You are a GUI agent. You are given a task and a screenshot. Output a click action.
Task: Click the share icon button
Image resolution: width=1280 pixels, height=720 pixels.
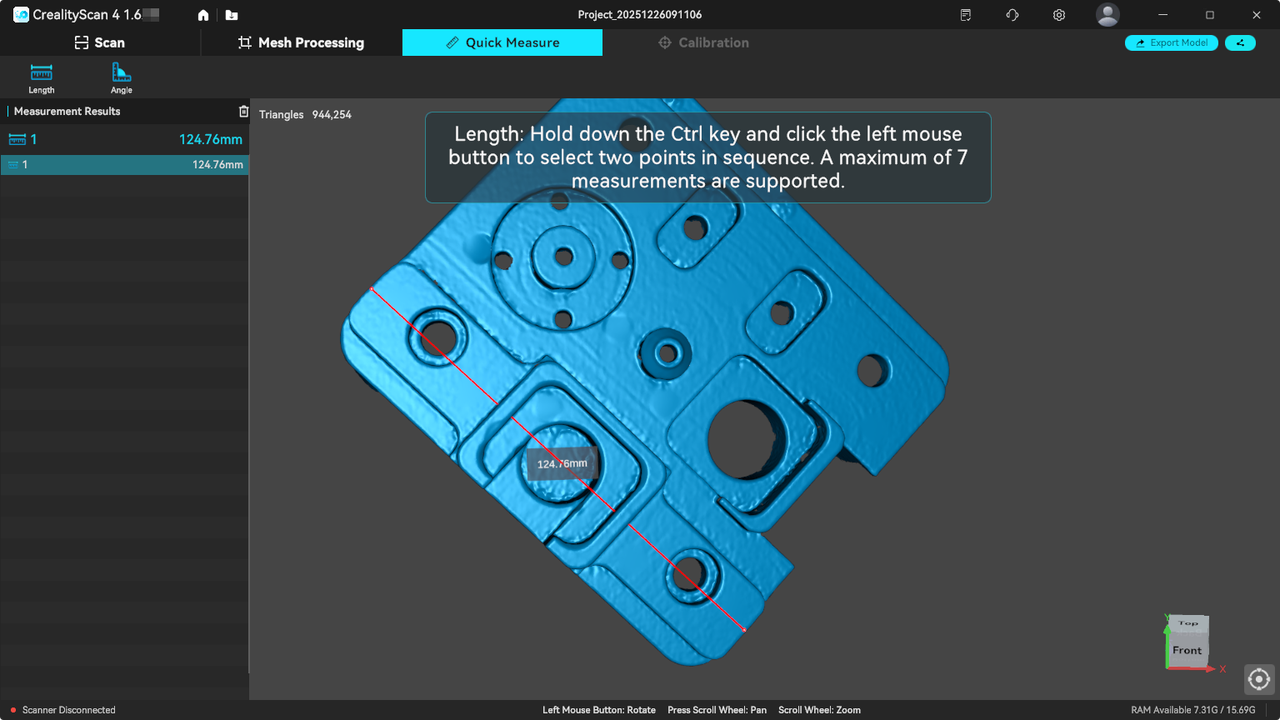(1240, 43)
